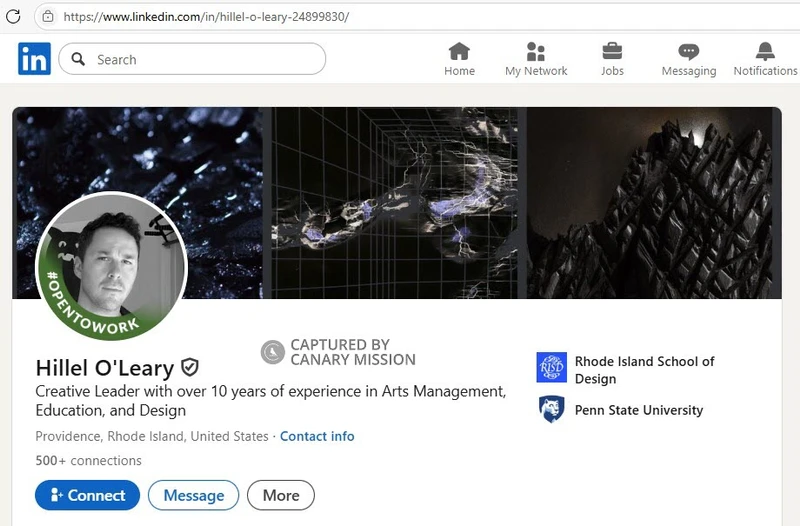View Notifications
Screen dimensions: 800x526
(x=765, y=59)
